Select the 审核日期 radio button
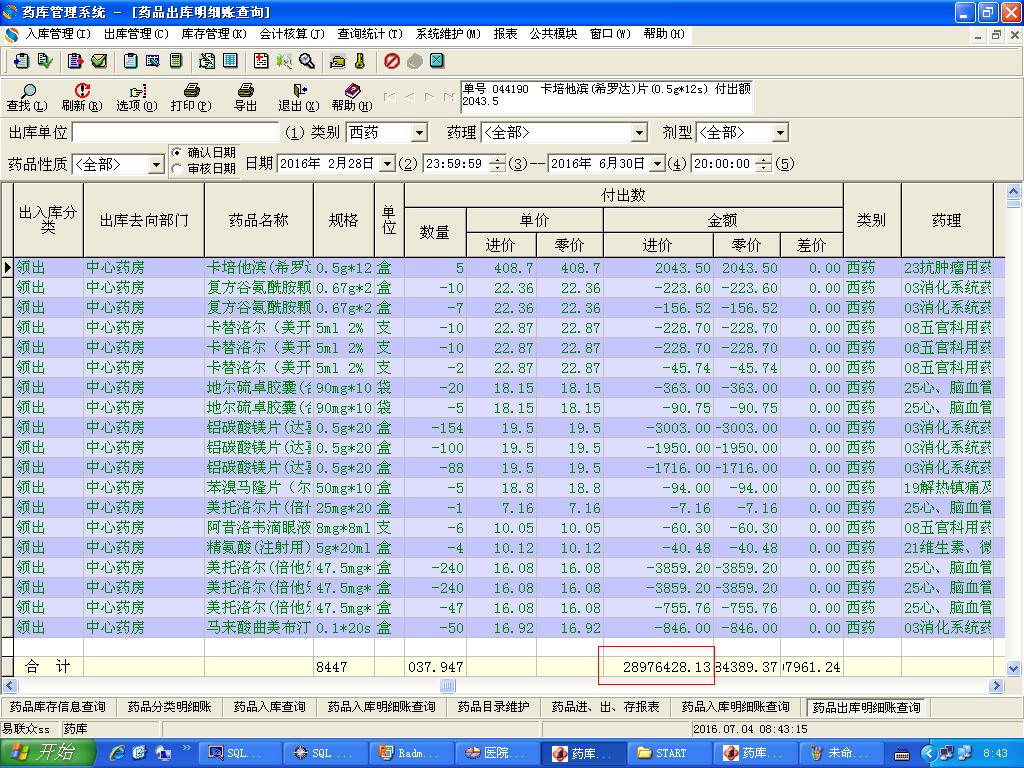The height and width of the screenshot is (768, 1024). point(177,168)
